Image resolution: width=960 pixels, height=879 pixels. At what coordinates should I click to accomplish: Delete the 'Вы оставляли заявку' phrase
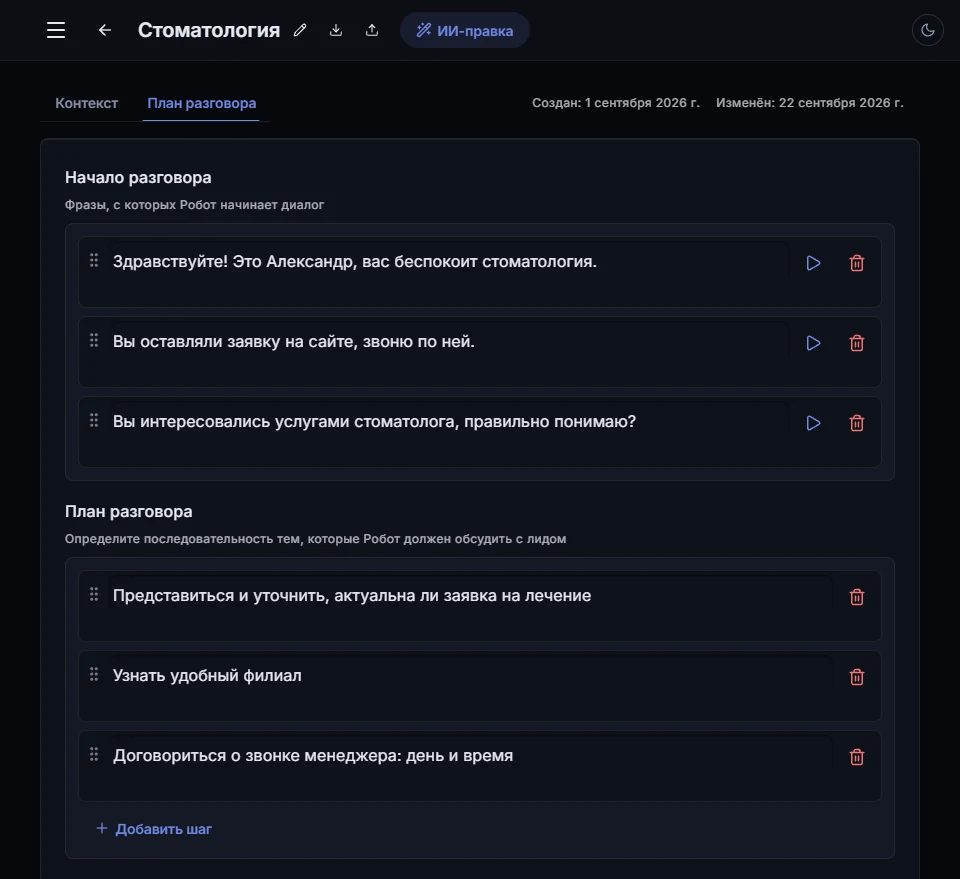pyautogui.click(x=857, y=343)
